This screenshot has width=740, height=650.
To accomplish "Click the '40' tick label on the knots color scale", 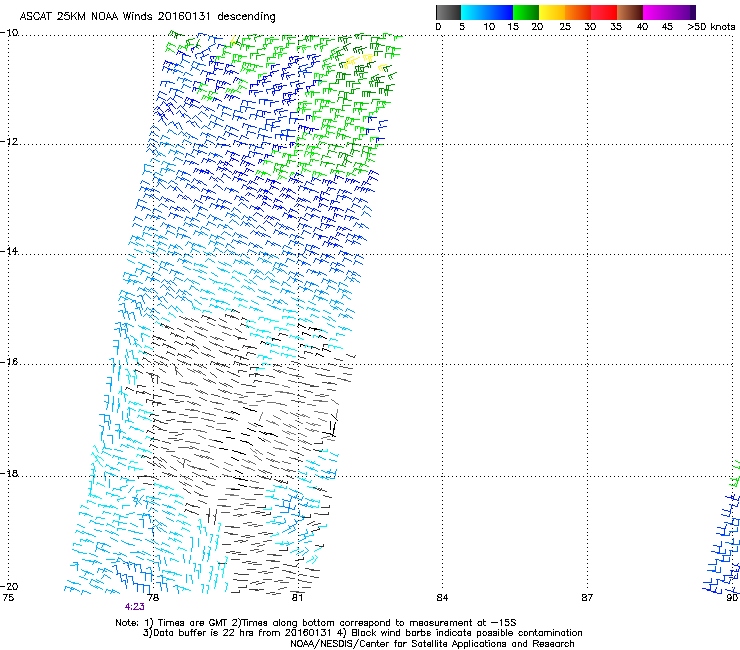I will (642, 27).
